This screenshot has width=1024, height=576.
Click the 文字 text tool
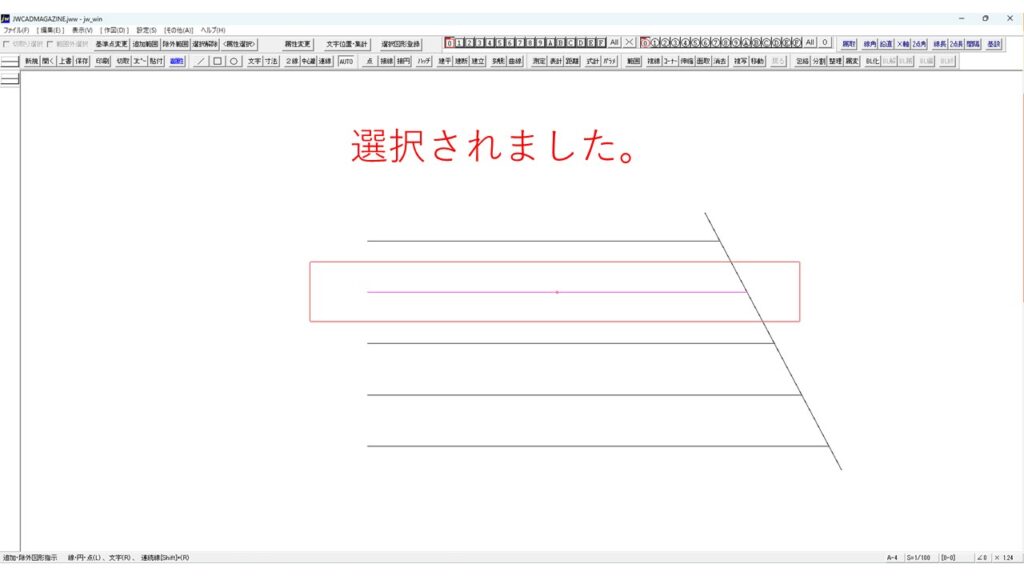click(254, 61)
